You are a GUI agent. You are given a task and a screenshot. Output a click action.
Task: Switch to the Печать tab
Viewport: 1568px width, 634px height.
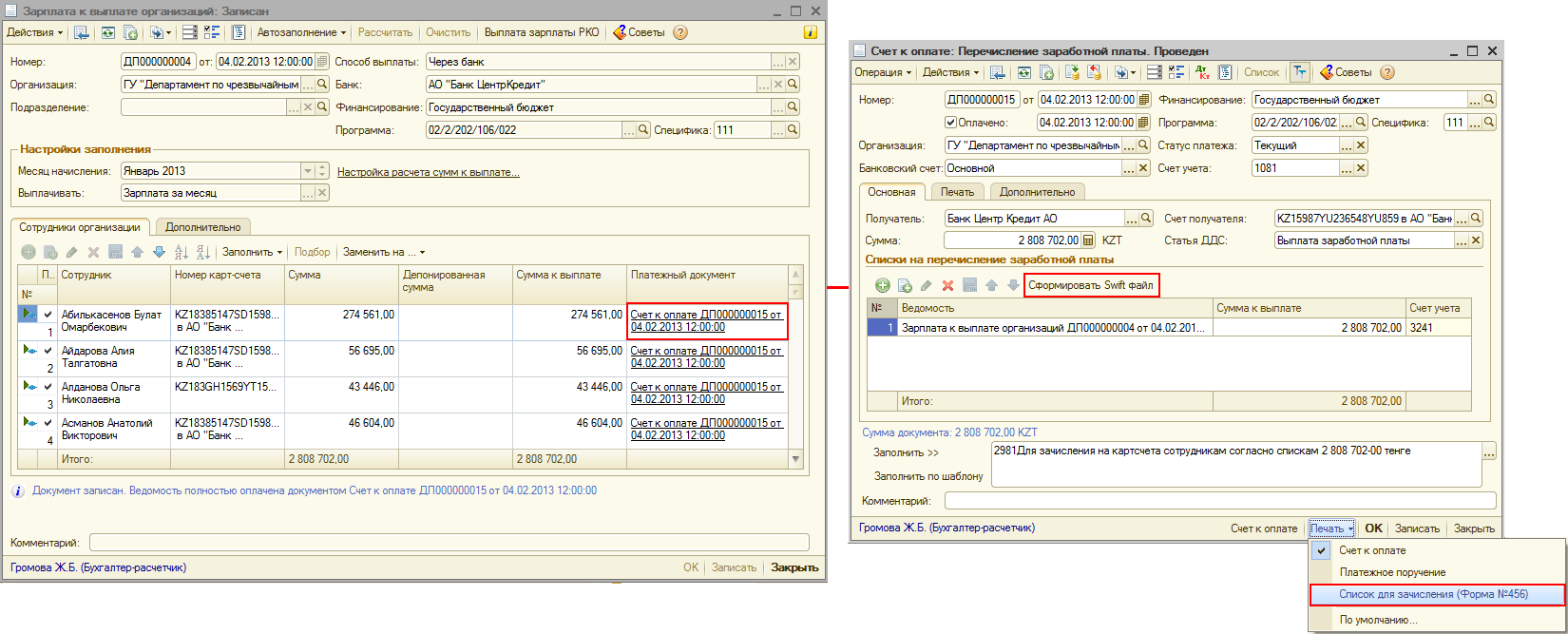[x=957, y=192]
